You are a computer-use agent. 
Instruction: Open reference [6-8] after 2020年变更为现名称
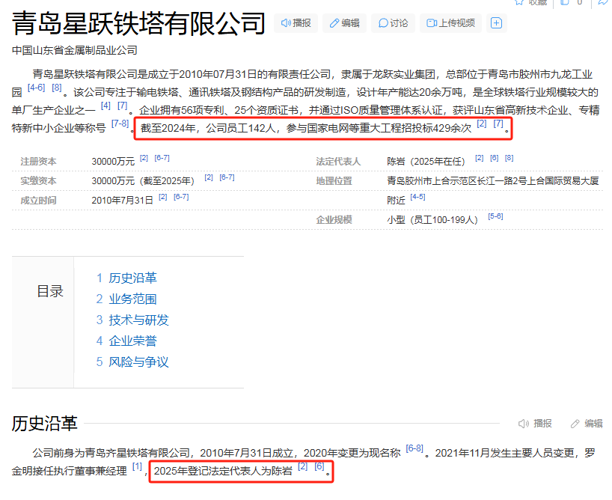(x=415, y=448)
